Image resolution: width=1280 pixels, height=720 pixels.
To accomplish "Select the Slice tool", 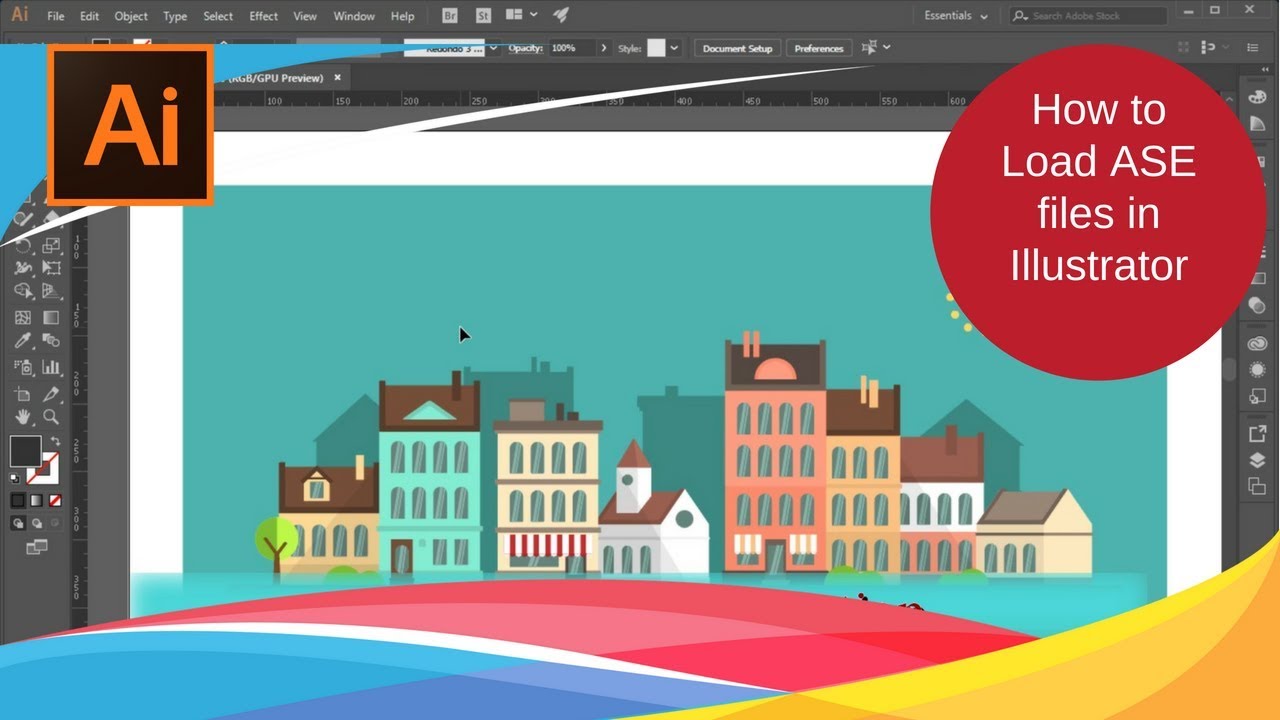I will pos(51,394).
